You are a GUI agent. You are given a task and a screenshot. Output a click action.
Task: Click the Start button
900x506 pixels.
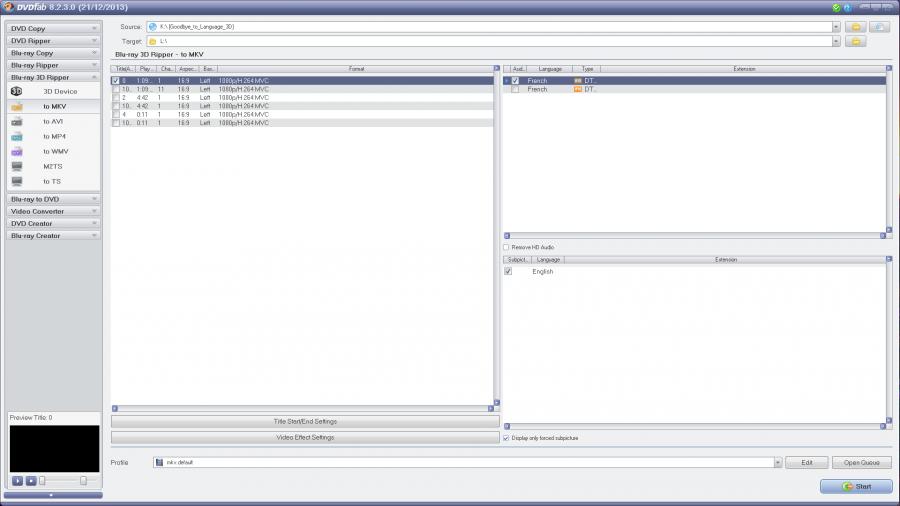tap(856, 486)
